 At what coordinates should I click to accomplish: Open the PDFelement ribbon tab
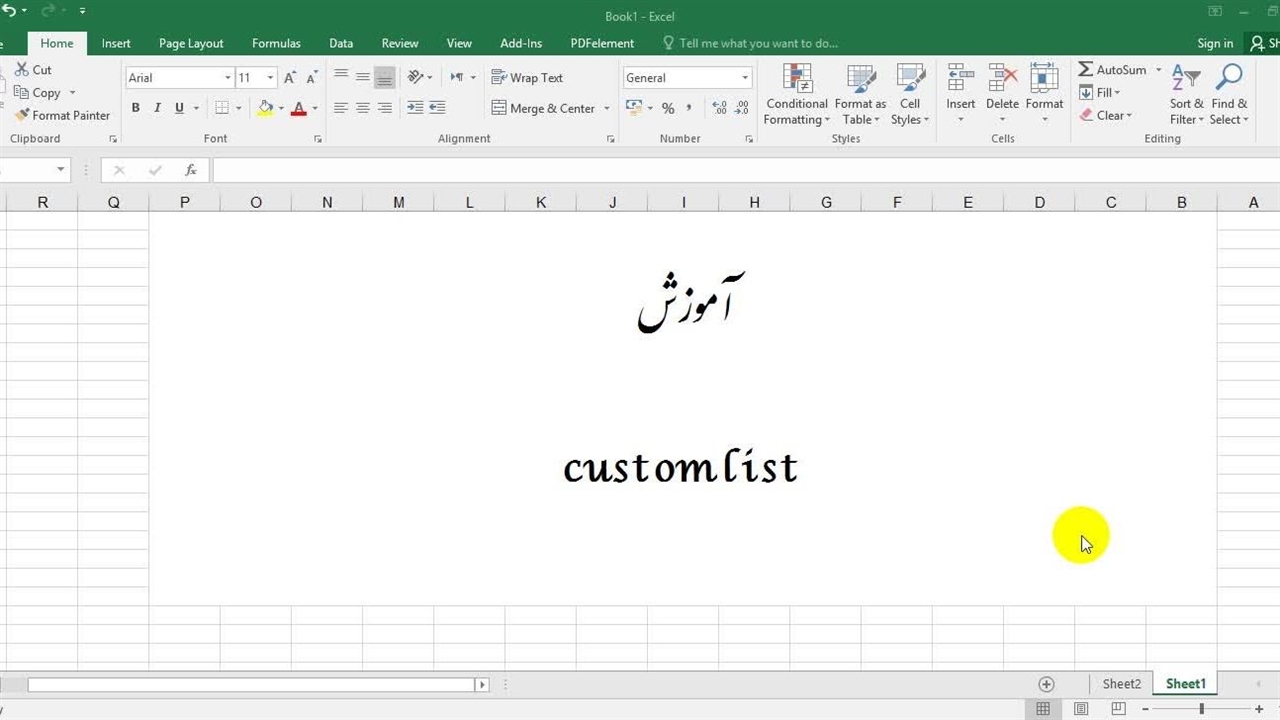click(601, 43)
